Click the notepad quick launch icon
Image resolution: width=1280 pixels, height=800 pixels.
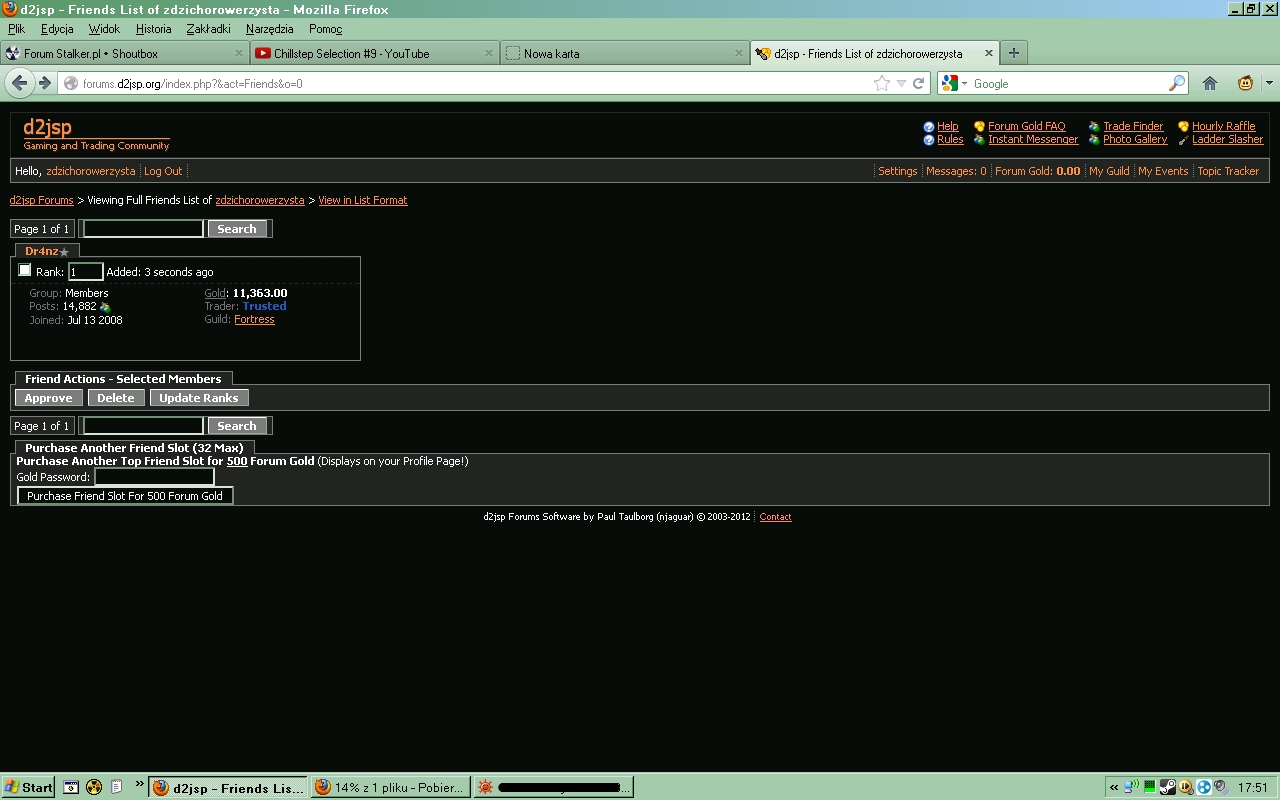116,787
